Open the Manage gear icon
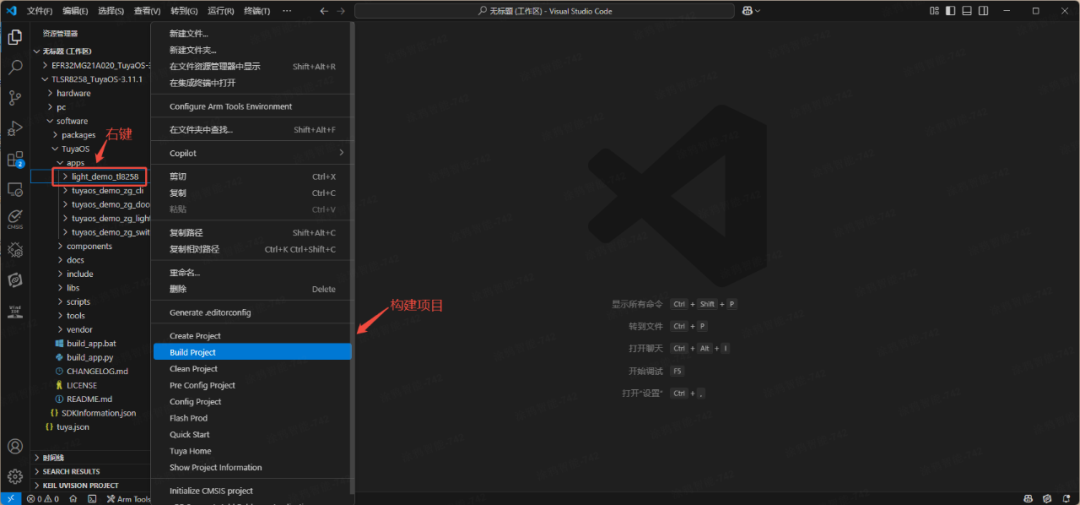Viewport: 1080px width, 505px height. tap(14, 477)
